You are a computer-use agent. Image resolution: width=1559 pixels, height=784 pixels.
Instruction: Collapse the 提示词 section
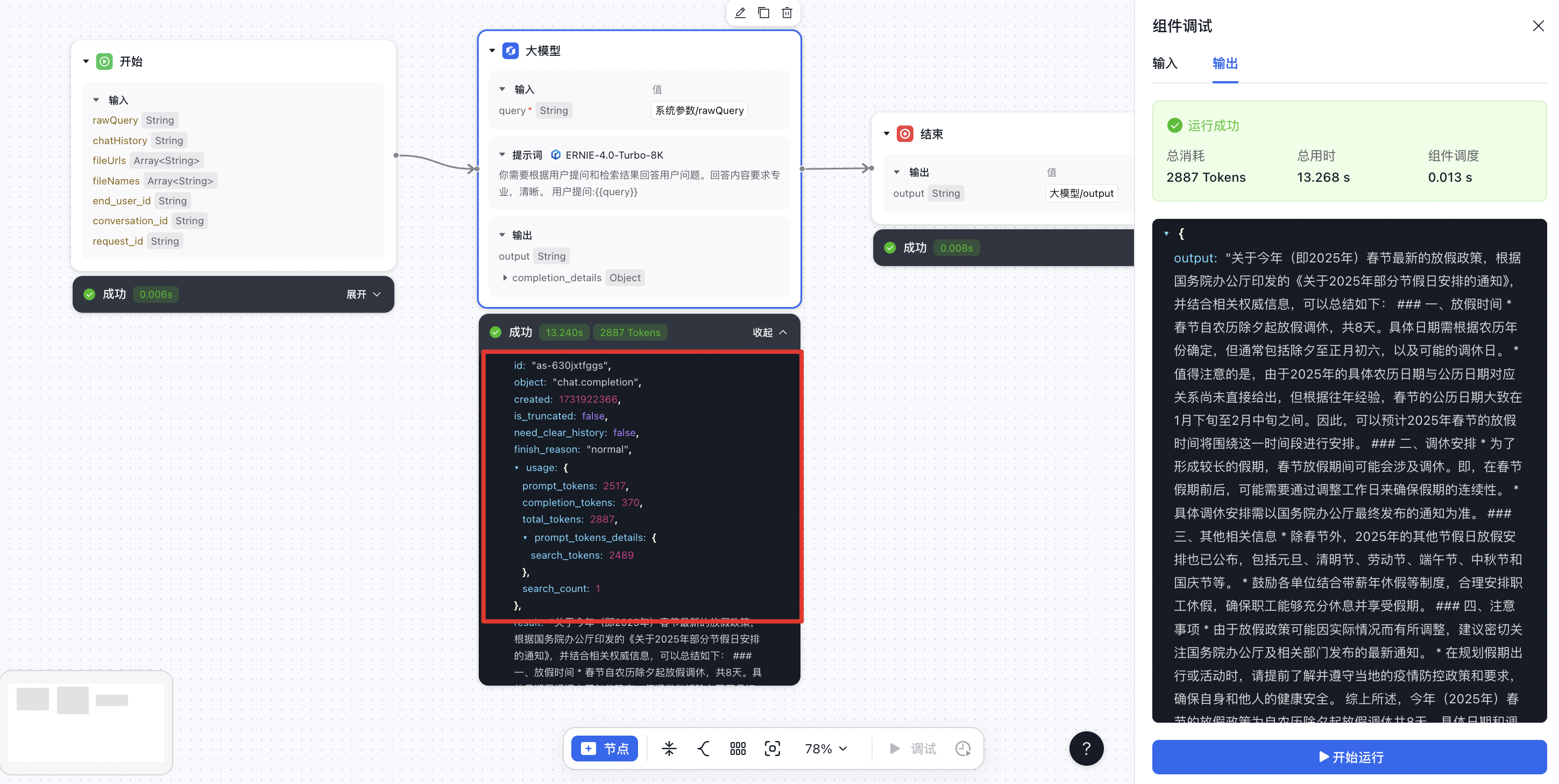point(502,155)
